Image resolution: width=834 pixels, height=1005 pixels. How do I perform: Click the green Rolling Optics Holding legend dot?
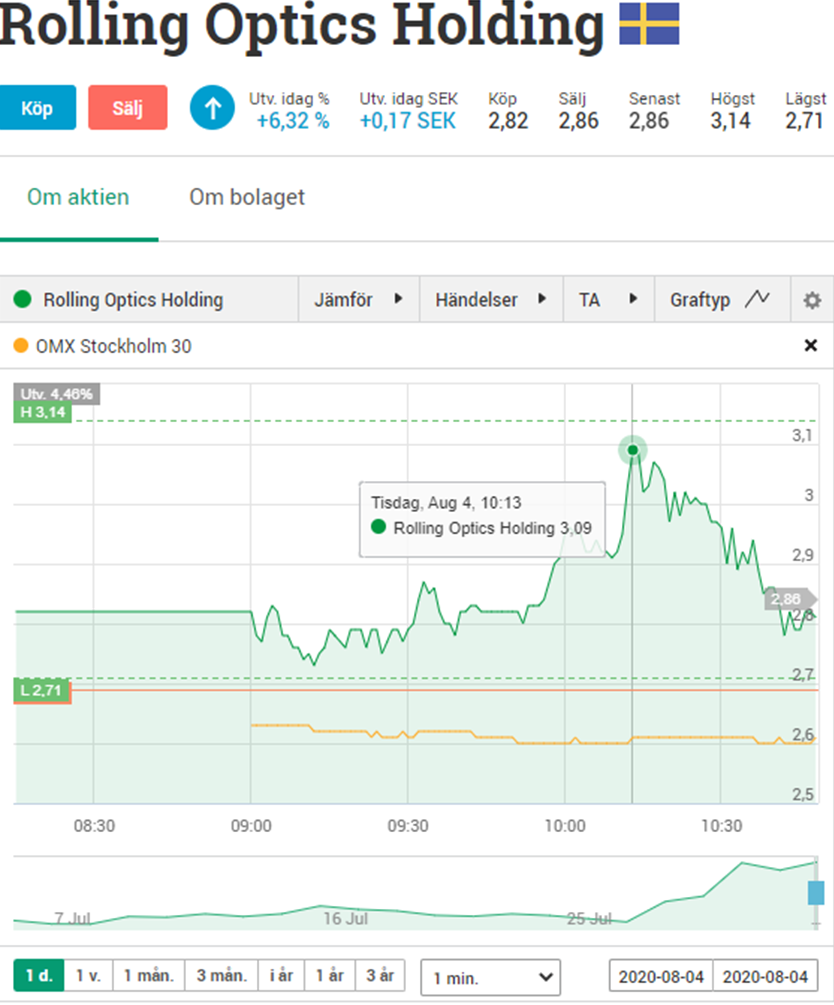22,299
